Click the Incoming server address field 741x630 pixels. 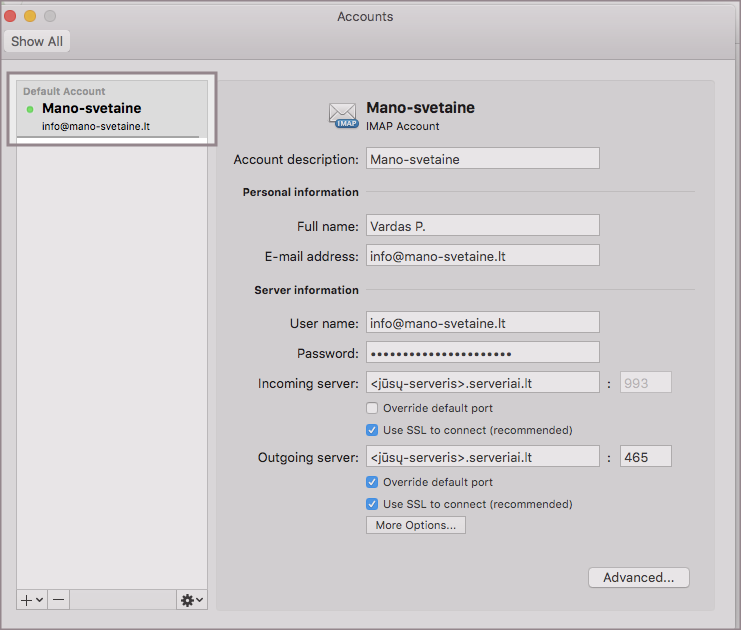click(x=482, y=383)
